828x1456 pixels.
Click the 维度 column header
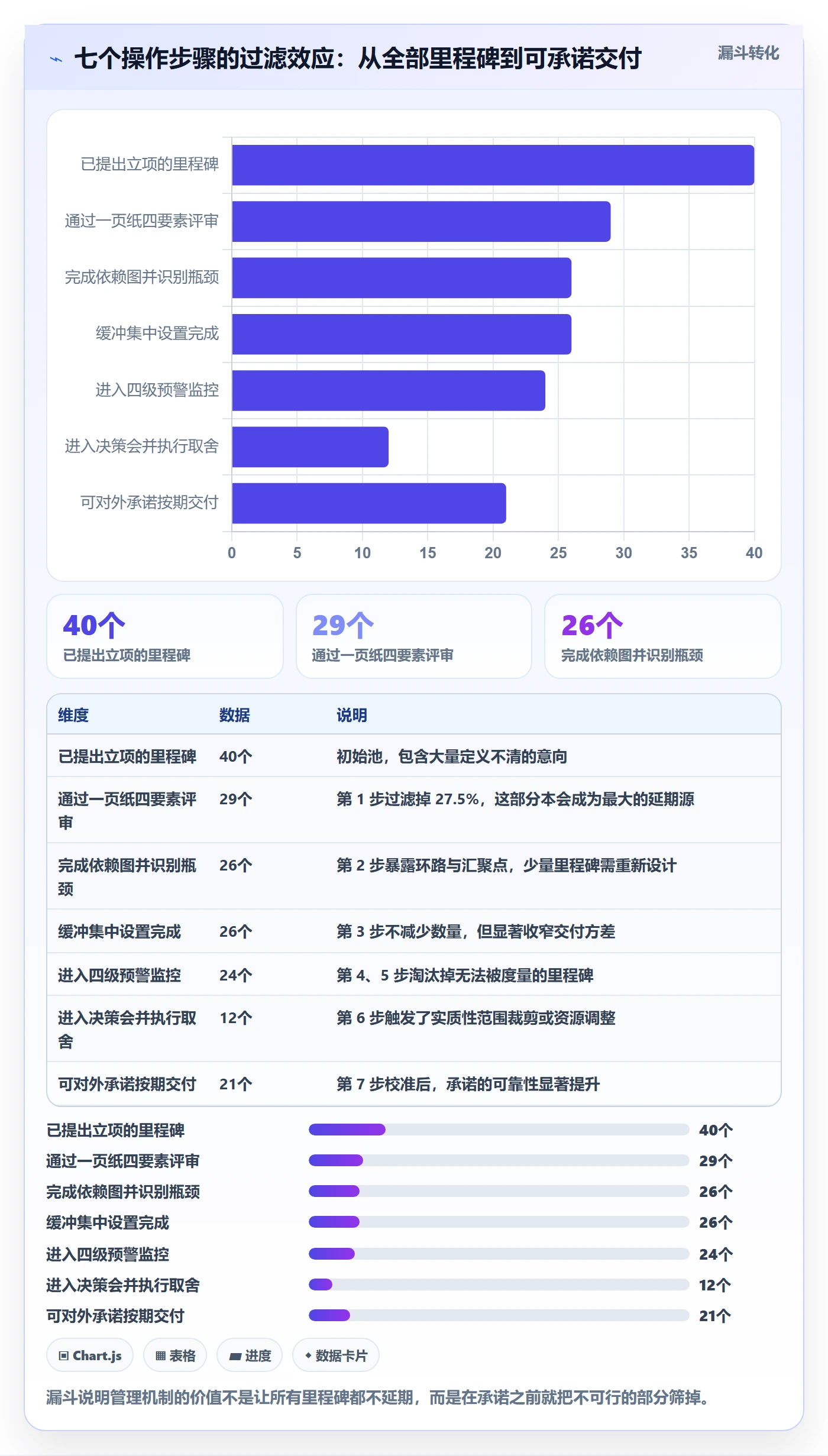click(x=73, y=715)
